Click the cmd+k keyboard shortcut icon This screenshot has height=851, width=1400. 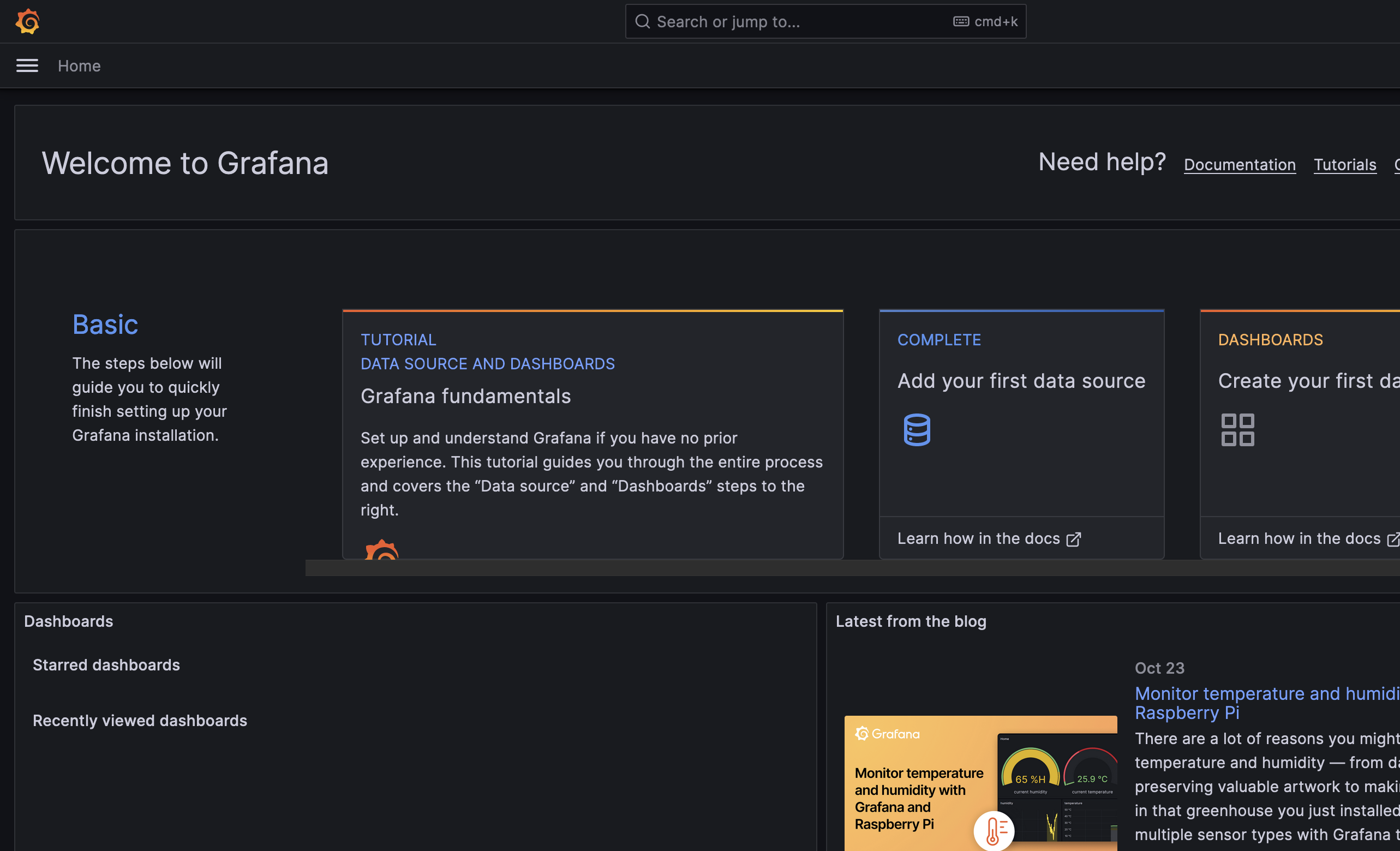pos(960,21)
